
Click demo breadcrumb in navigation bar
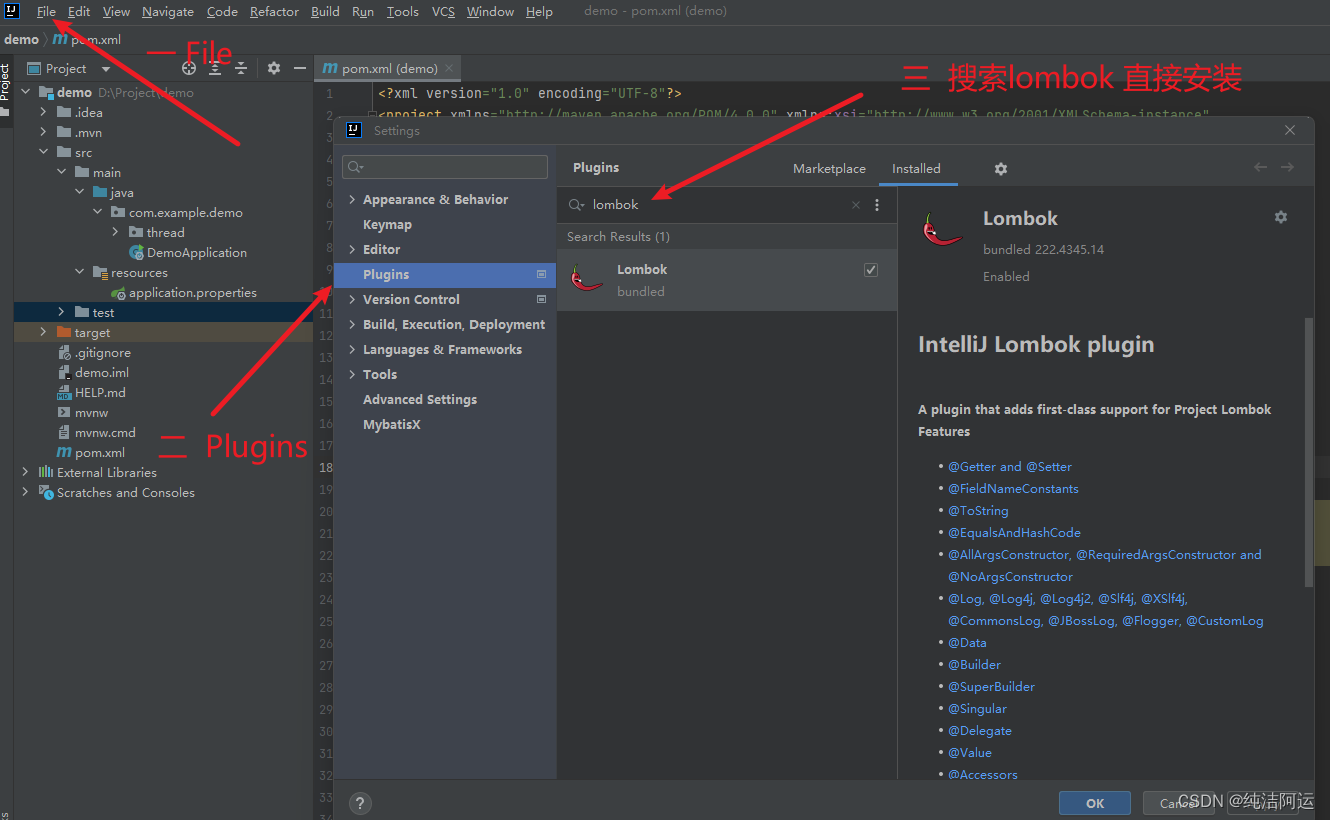[x=21, y=40]
